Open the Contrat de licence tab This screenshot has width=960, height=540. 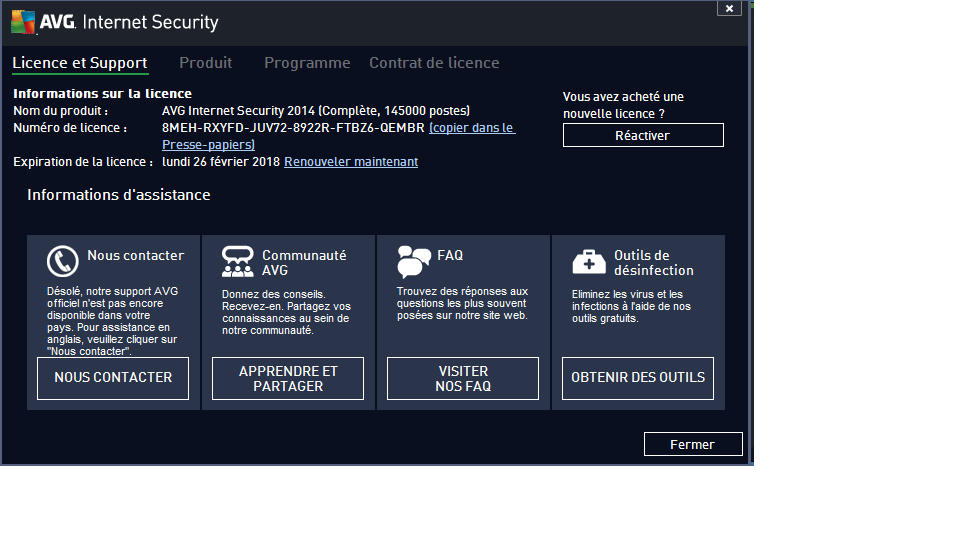click(434, 62)
